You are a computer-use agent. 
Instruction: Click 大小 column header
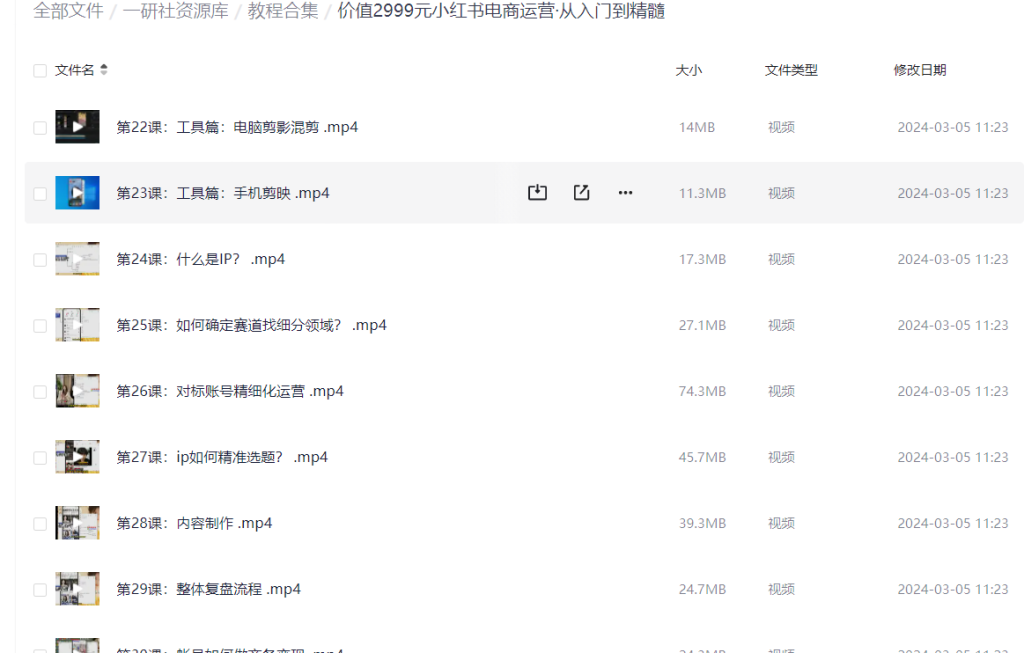(688, 70)
